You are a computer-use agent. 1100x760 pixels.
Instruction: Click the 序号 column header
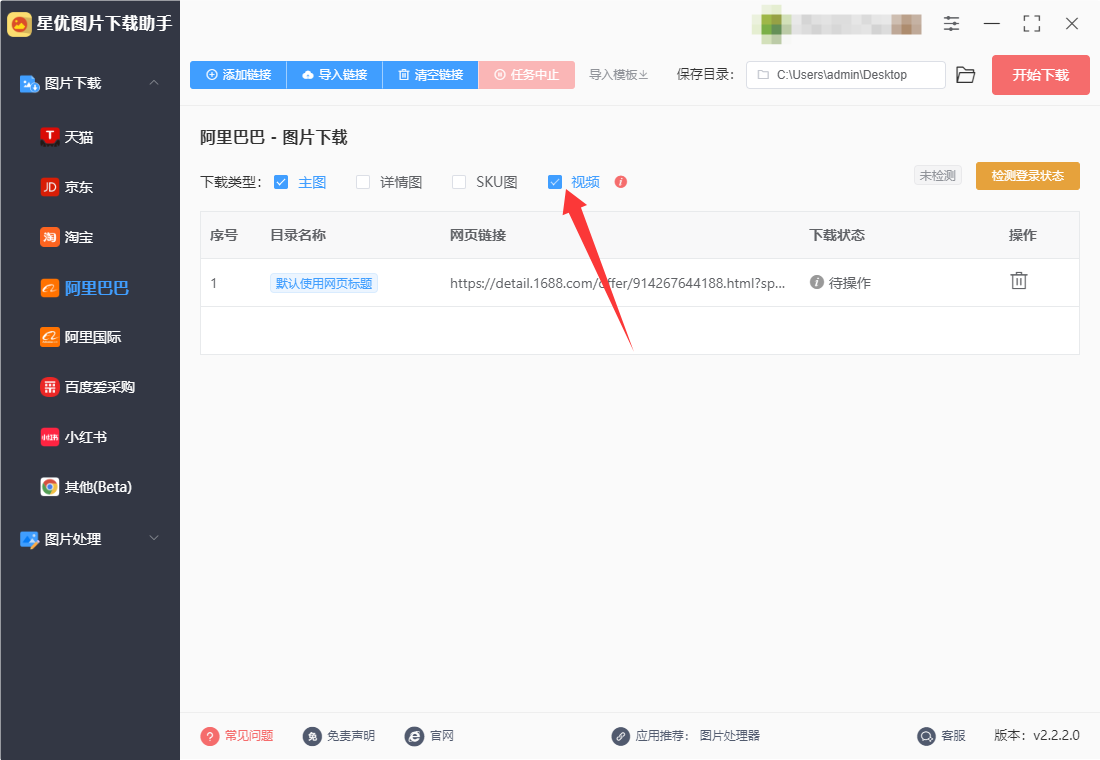pyautogui.click(x=224, y=235)
